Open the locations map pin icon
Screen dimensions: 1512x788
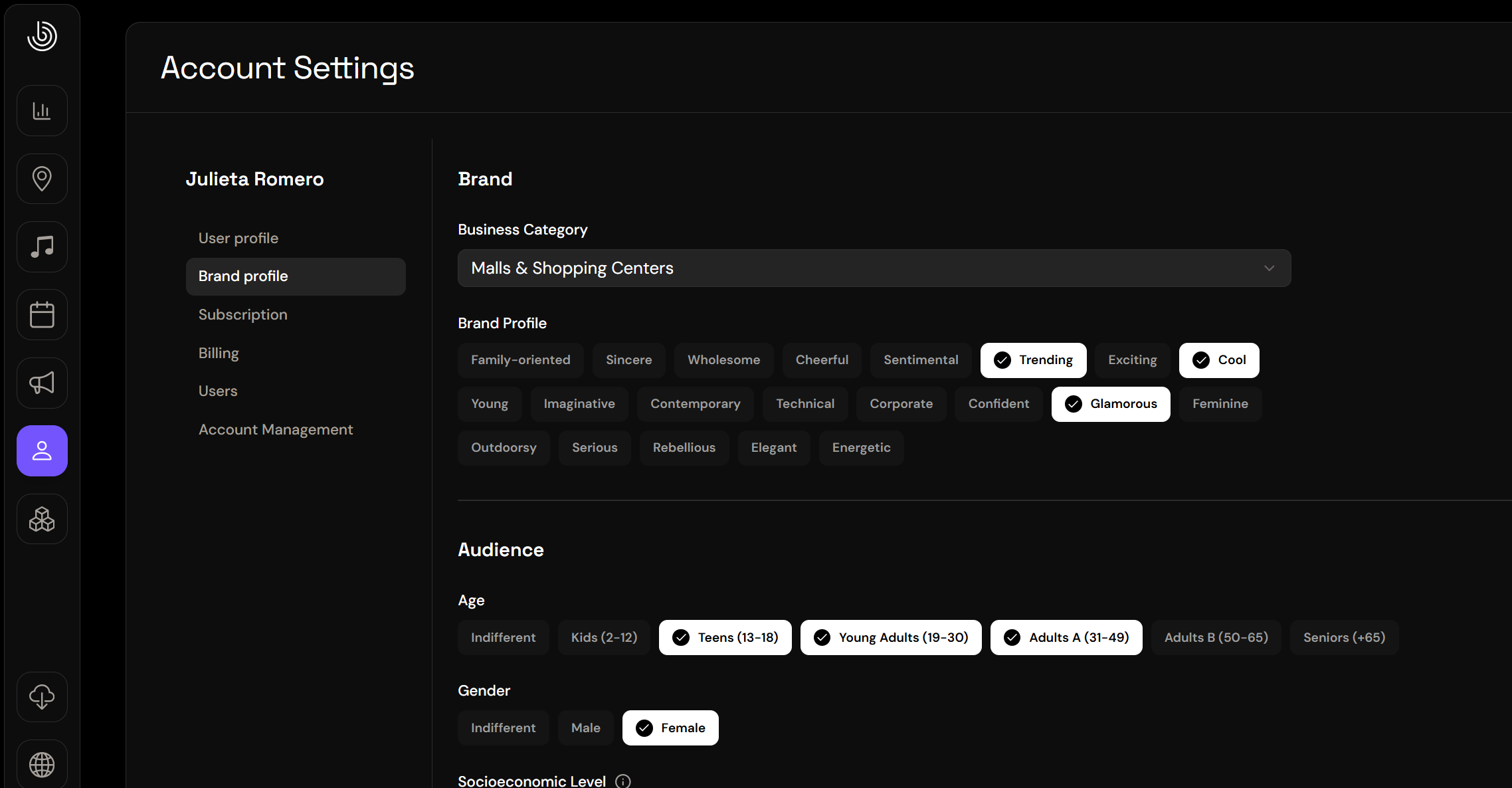[42, 179]
